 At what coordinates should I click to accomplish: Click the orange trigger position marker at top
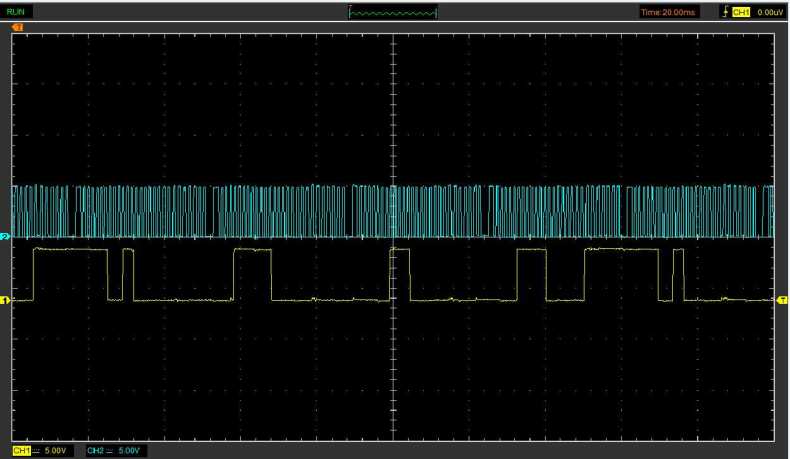17,27
